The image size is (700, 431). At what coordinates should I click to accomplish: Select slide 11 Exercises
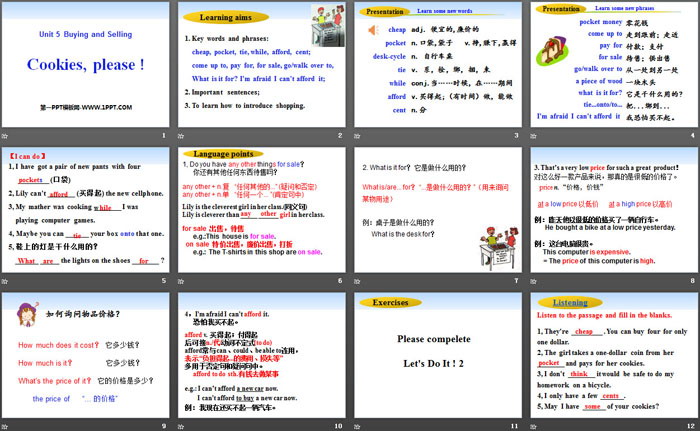pos(438,355)
